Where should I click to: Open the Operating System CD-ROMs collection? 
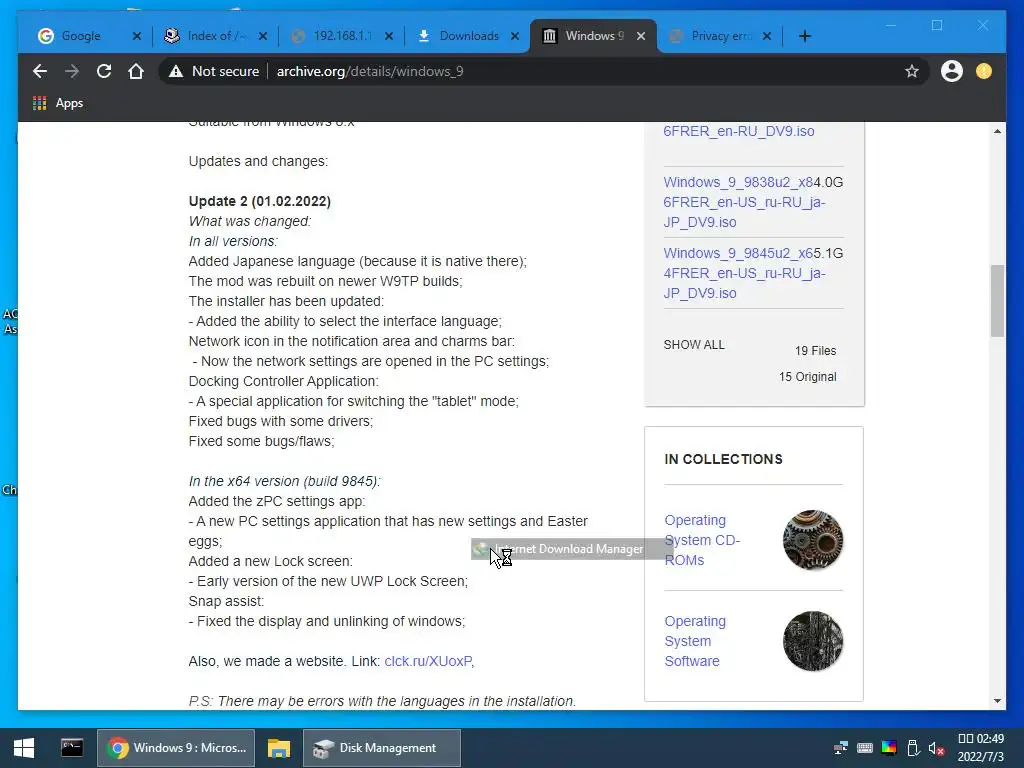coord(701,540)
